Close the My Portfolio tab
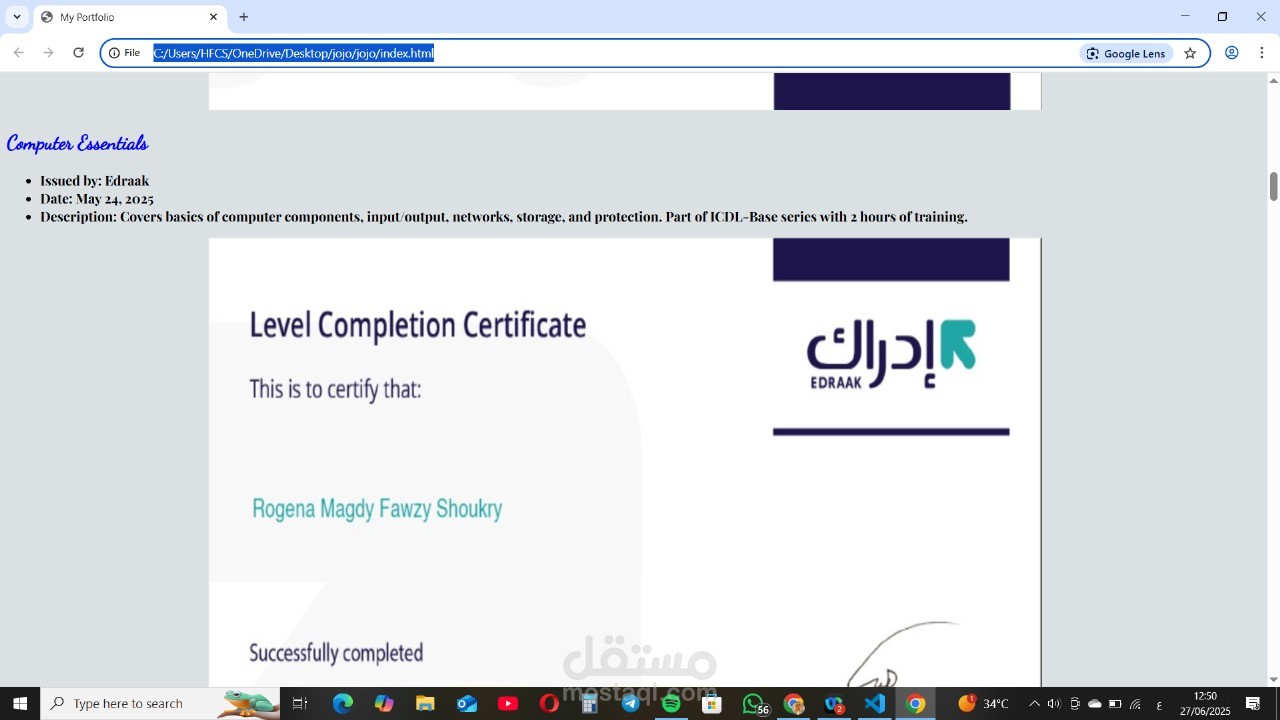 213,17
